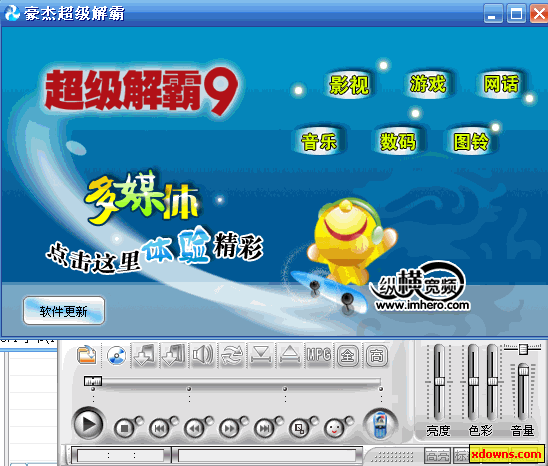Click the 豪杰超级解霸 title bar logo icon

12,13
